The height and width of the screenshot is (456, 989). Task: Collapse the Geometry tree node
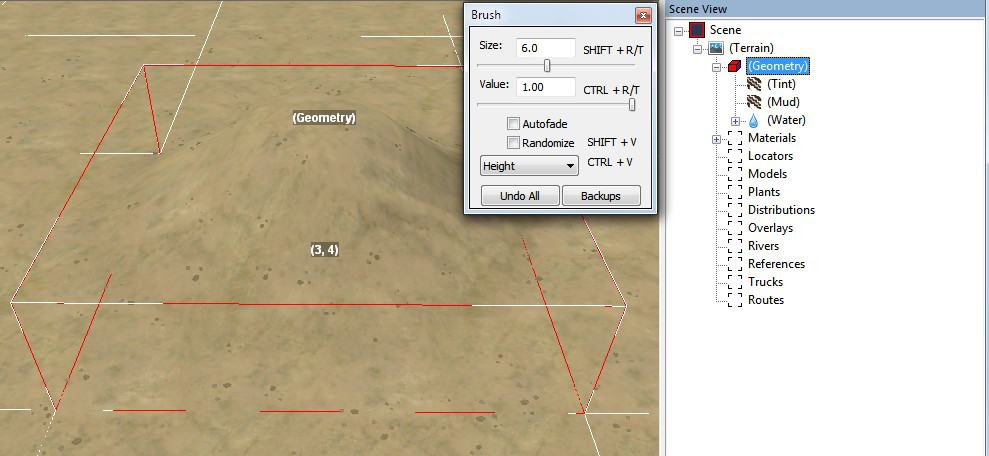717,67
